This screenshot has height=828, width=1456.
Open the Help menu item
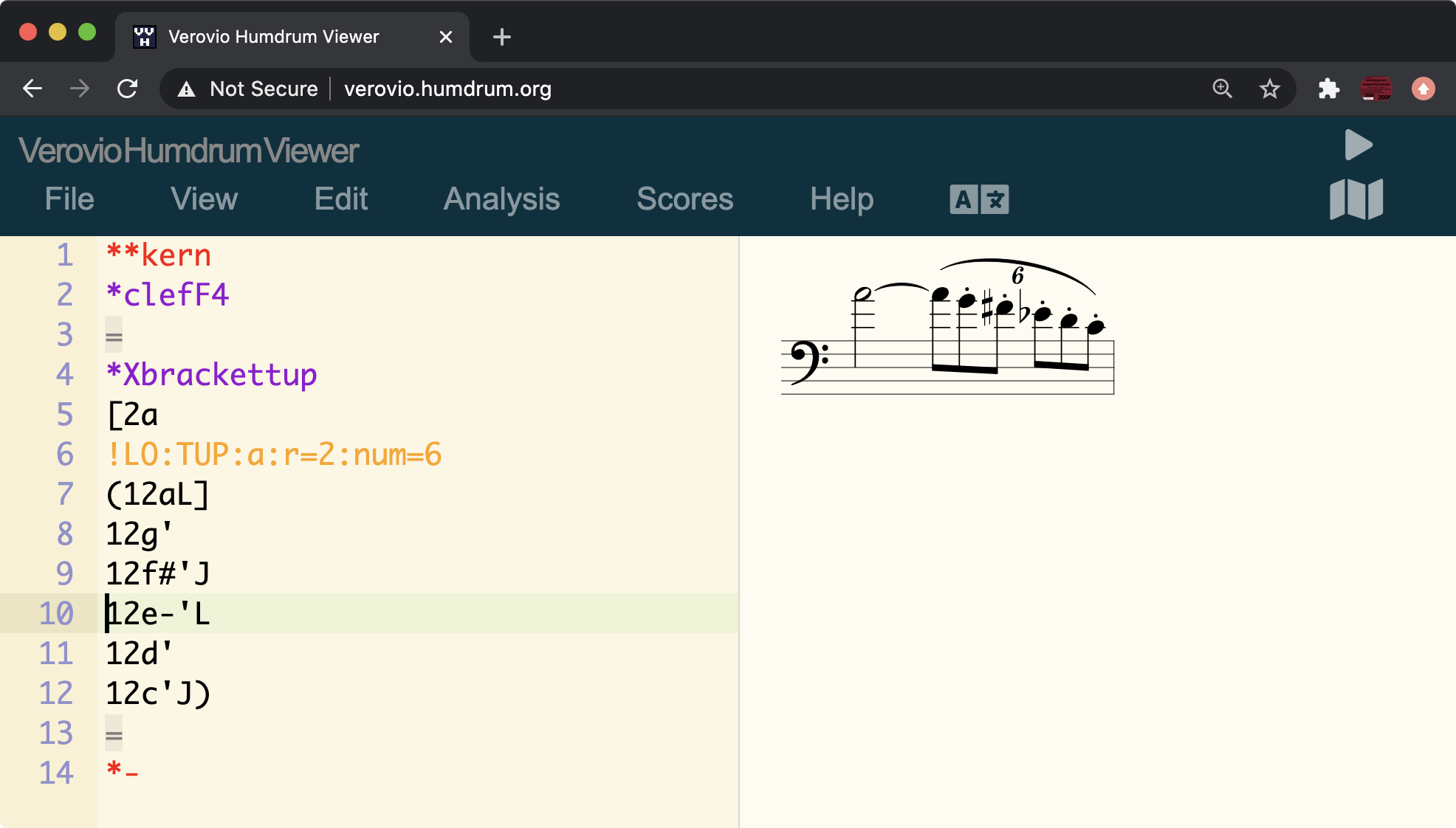click(x=841, y=199)
